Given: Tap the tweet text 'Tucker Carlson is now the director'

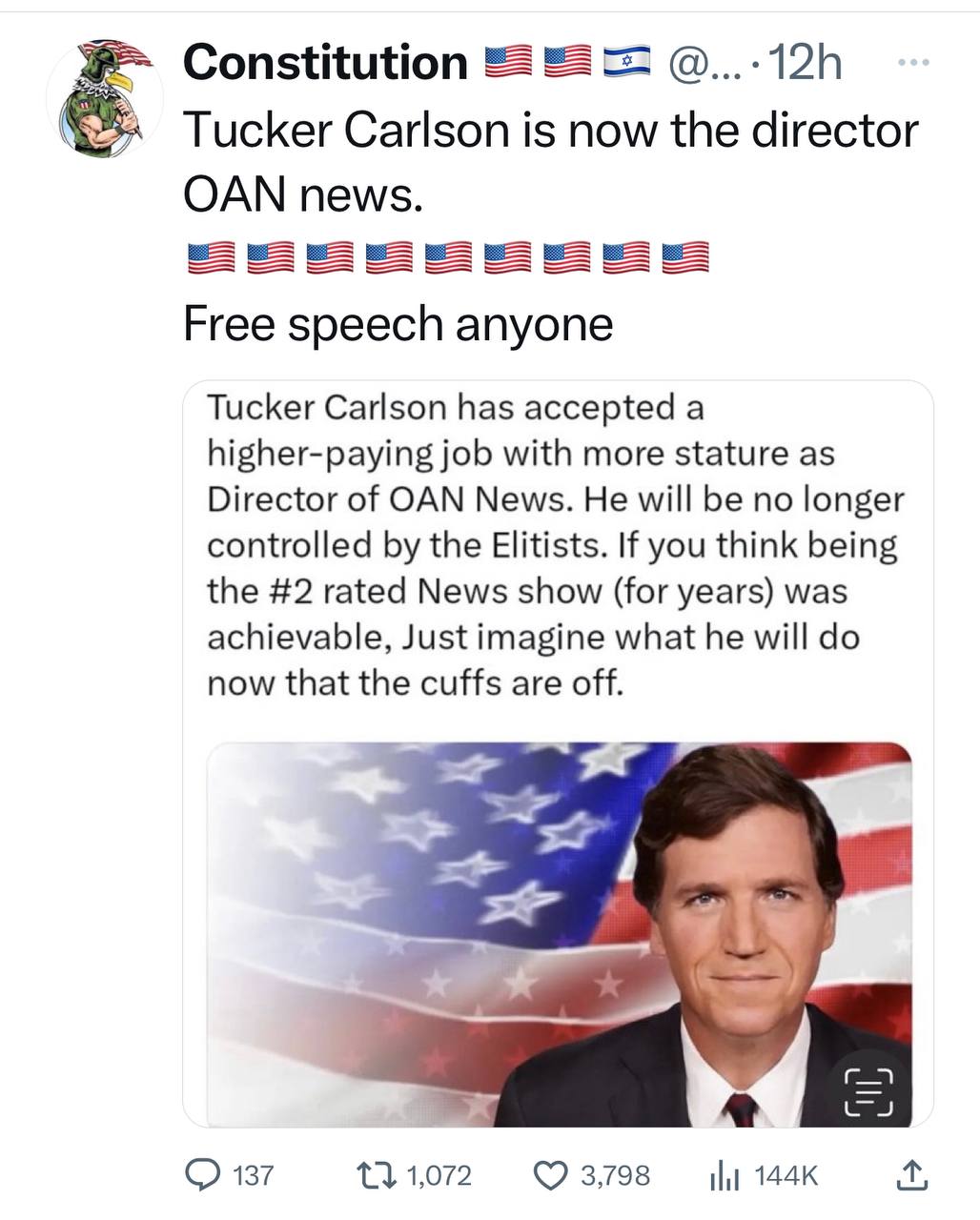Looking at the screenshot, I should click(x=550, y=131).
